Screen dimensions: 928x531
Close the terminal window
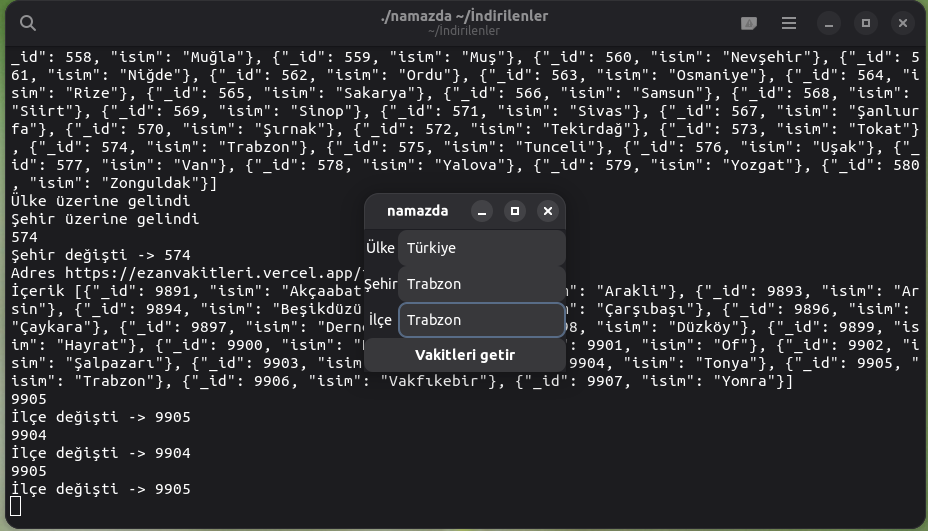[x=903, y=23]
